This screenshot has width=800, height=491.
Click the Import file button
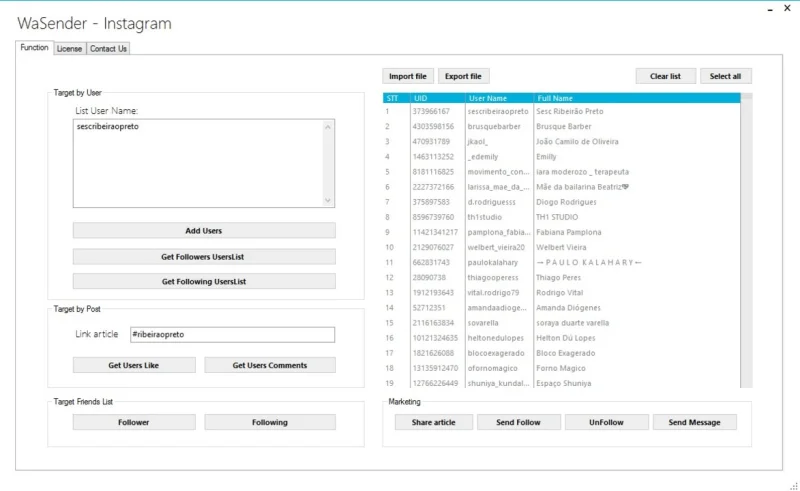408,76
